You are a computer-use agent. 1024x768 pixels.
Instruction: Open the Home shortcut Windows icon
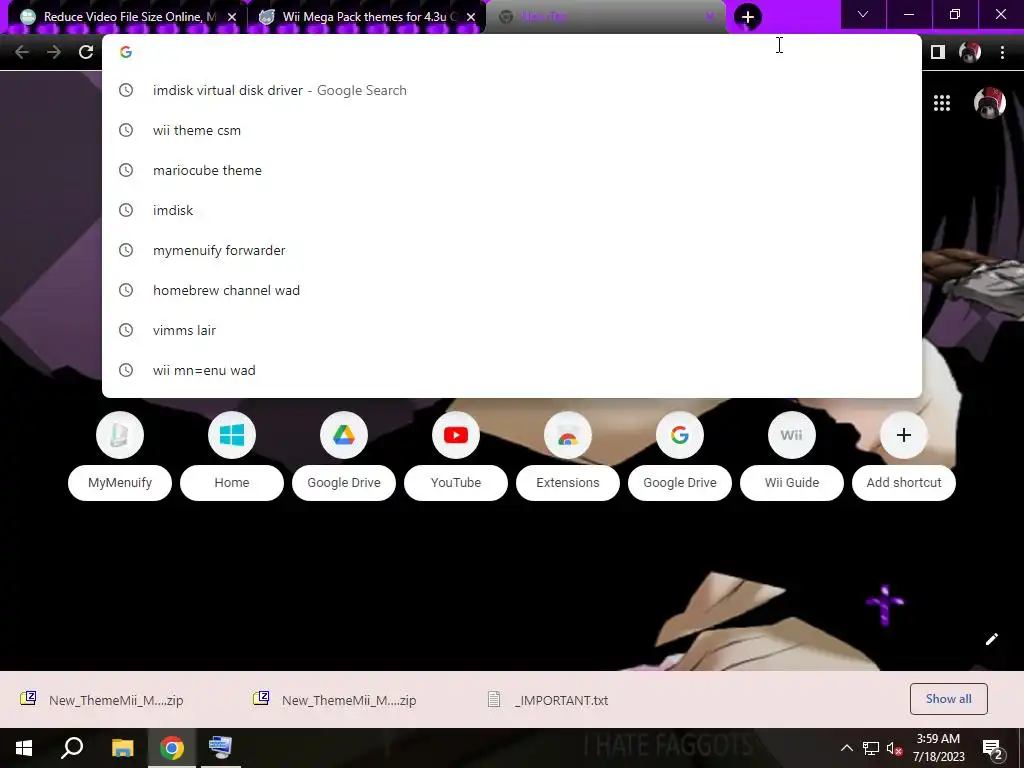click(x=232, y=435)
